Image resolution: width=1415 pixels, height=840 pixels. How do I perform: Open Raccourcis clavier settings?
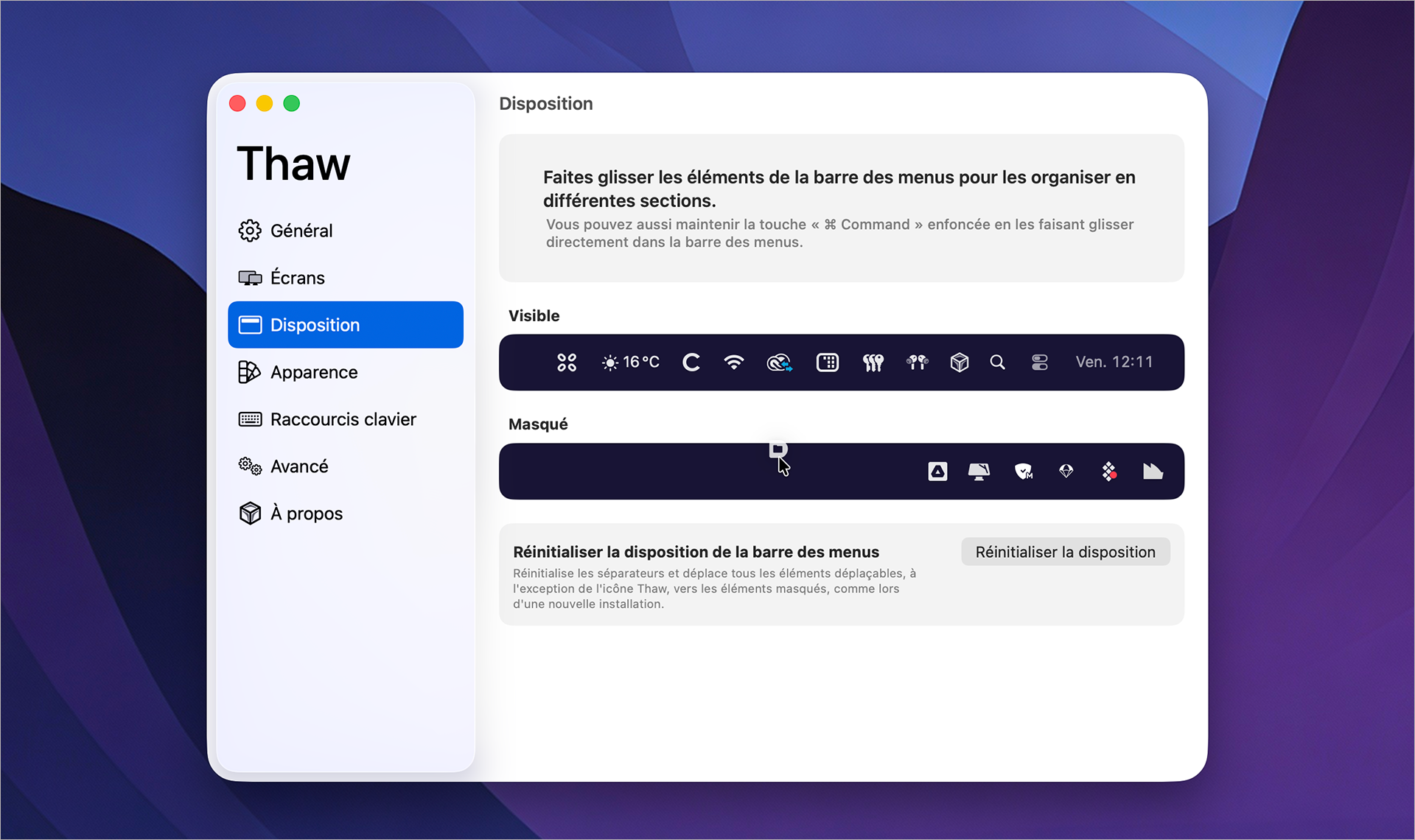pos(346,419)
